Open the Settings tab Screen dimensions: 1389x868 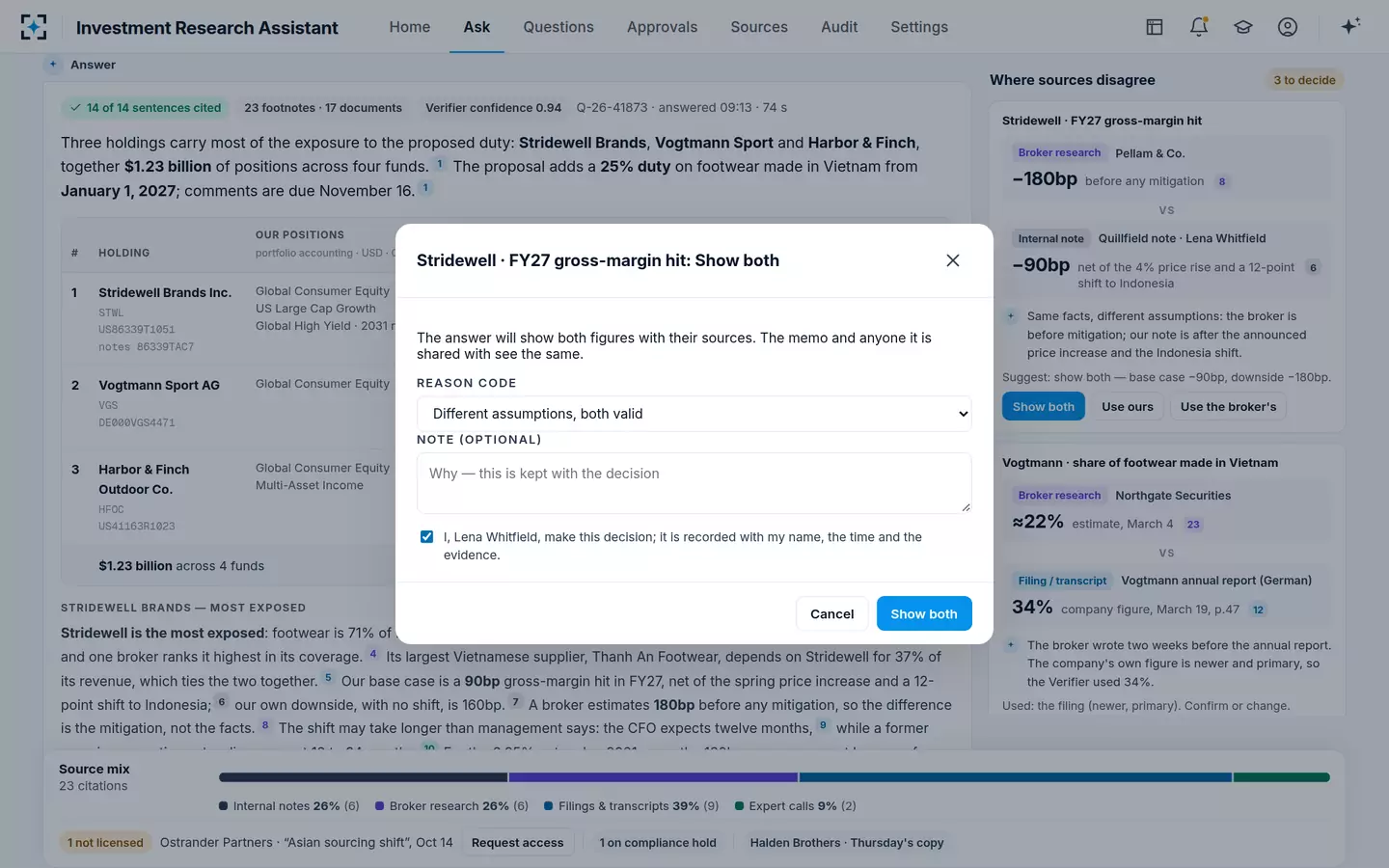919,27
